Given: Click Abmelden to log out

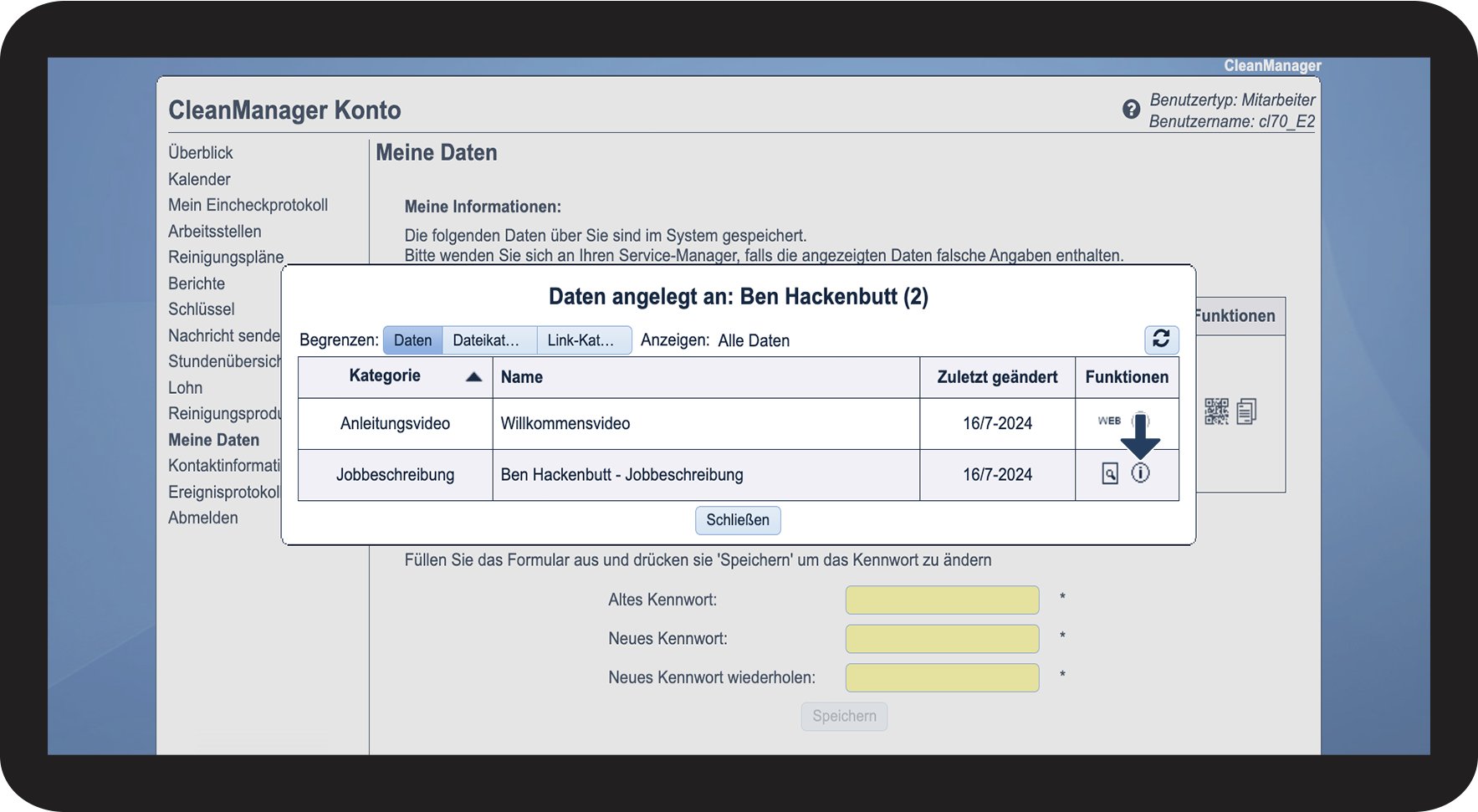Looking at the screenshot, I should click(203, 518).
